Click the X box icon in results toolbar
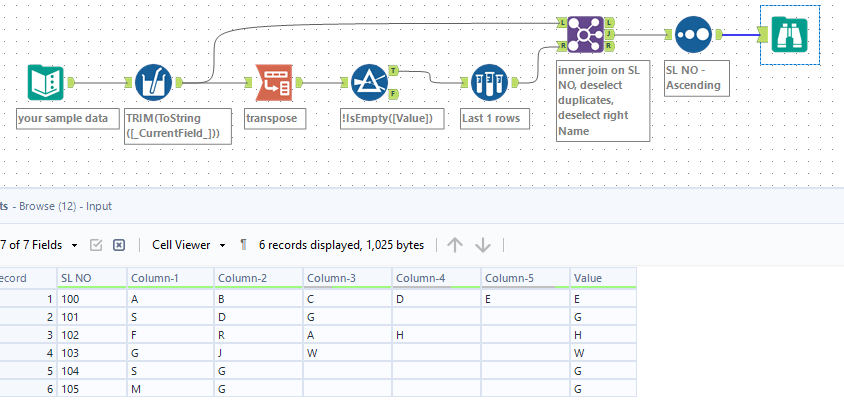844x410 pixels. [119, 244]
